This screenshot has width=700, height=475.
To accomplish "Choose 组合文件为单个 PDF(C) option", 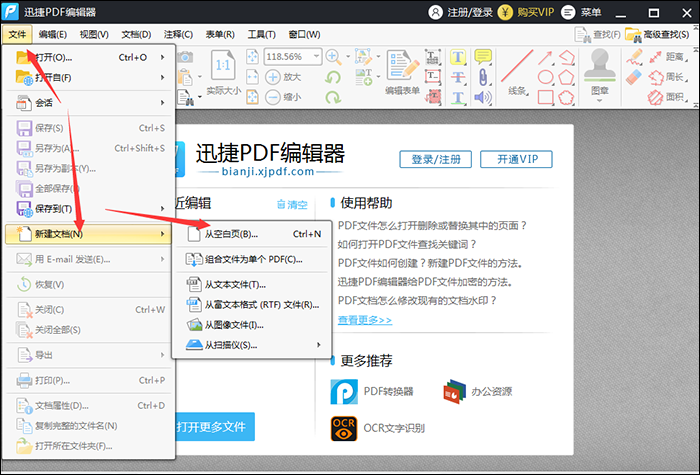I will tap(252, 259).
